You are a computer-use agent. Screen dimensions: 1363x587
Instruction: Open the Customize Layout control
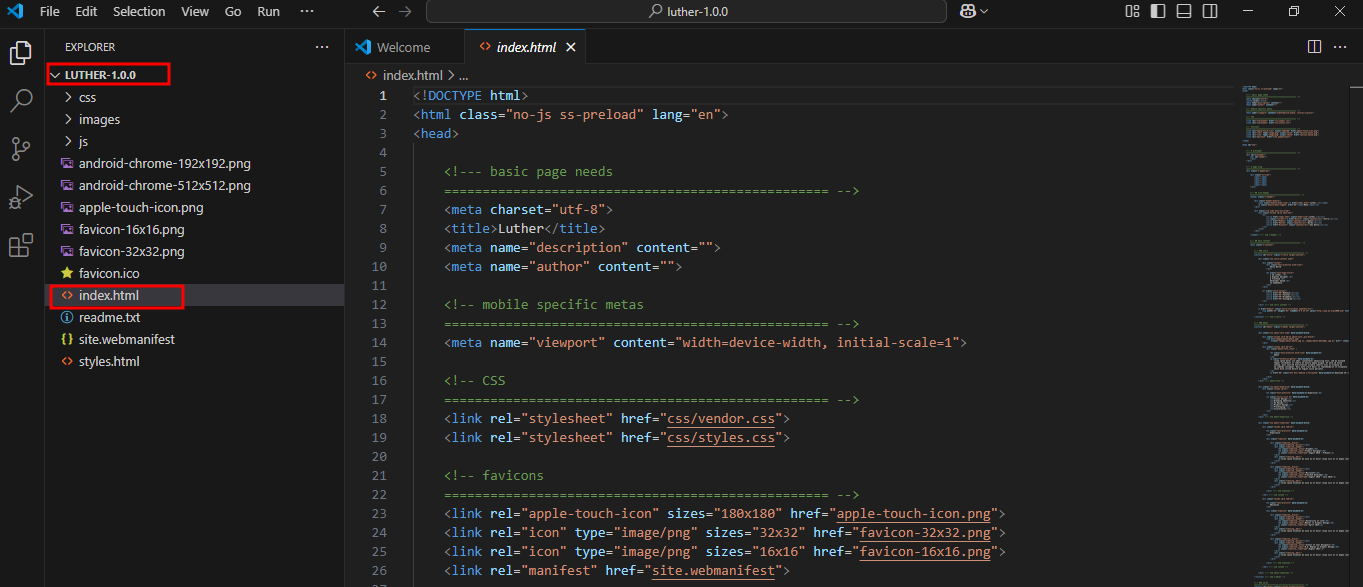click(x=1132, y=11)
